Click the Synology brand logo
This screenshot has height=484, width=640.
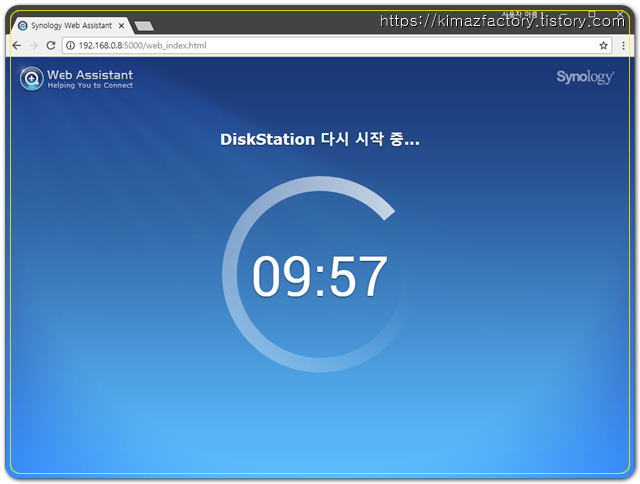tap(585, 77)
